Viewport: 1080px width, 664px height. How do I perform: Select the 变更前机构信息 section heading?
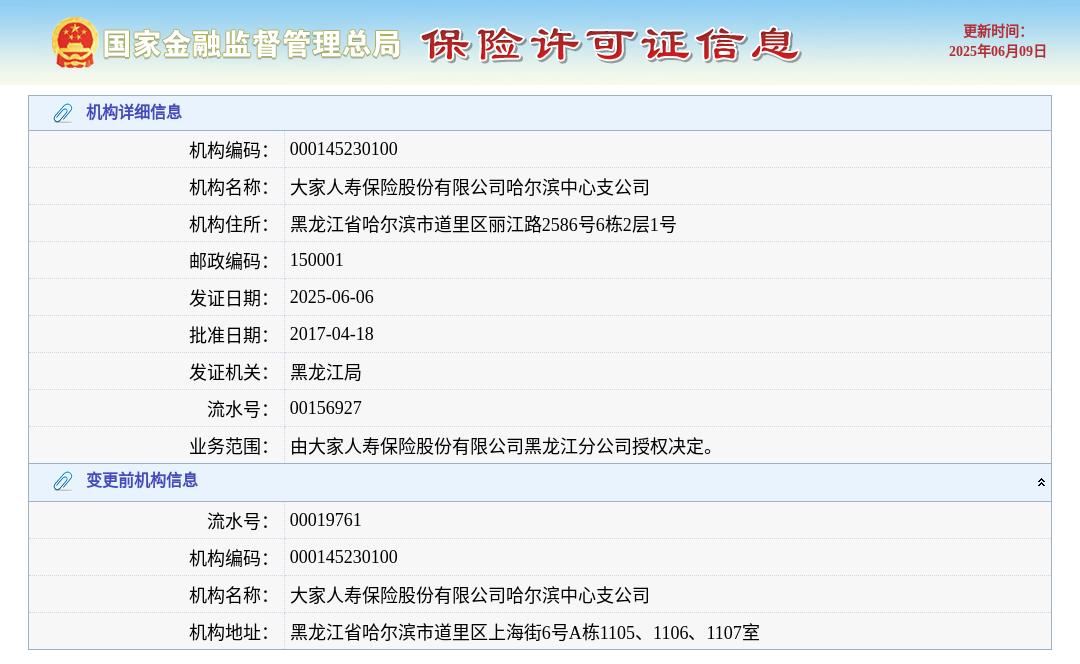point(142,480)
